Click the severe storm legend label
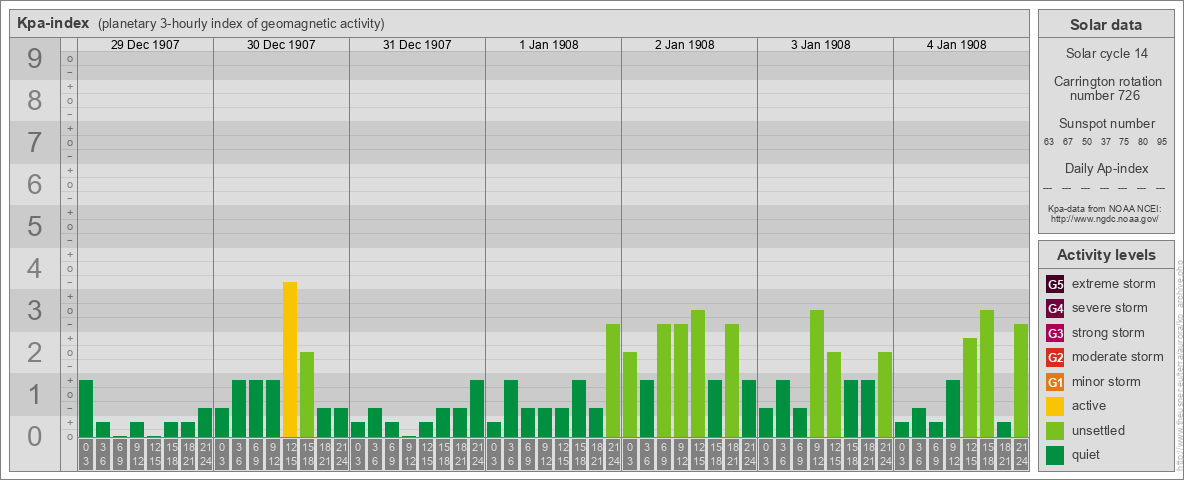Viewport: 1184px width, 480px height. [x=1110, y=308]
